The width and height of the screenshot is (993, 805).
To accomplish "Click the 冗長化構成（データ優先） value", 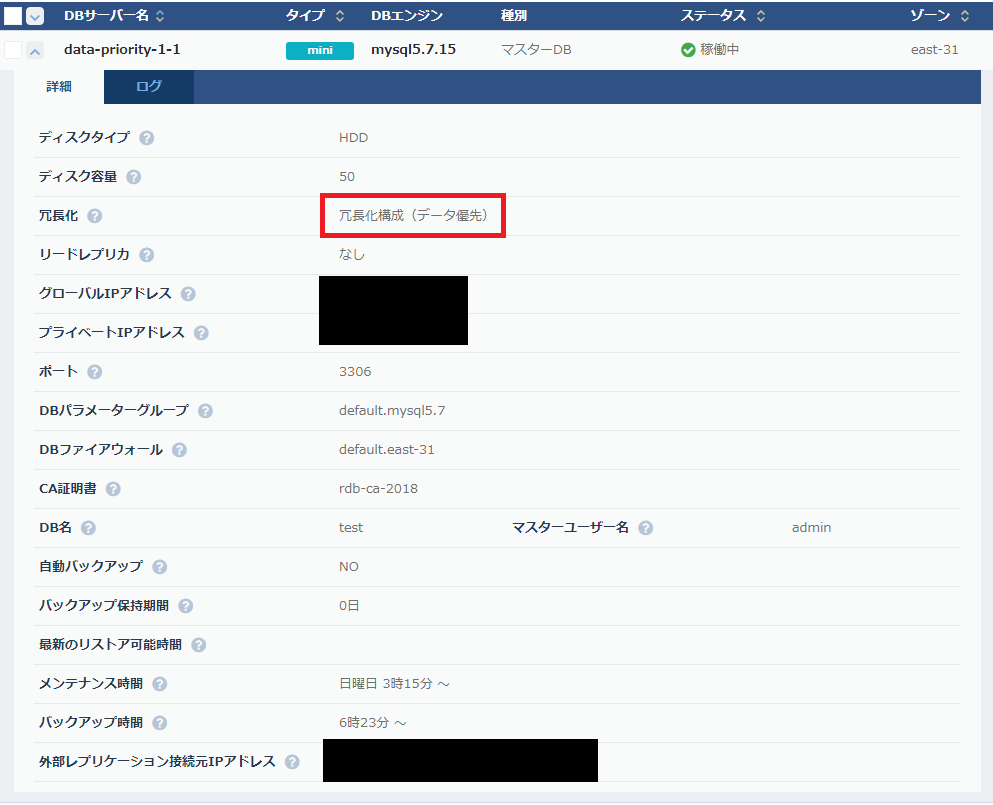I will click(413, 216).
